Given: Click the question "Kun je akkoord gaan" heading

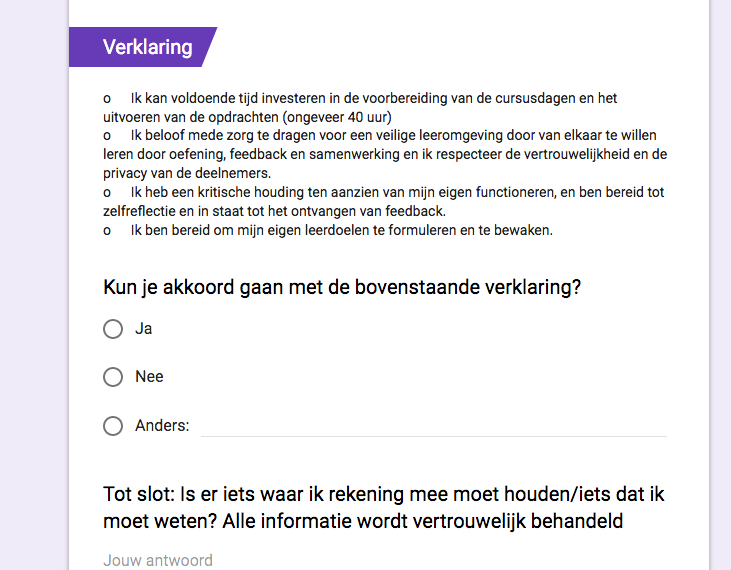Looking at the screenshot, I should click(x=342, y=287).
